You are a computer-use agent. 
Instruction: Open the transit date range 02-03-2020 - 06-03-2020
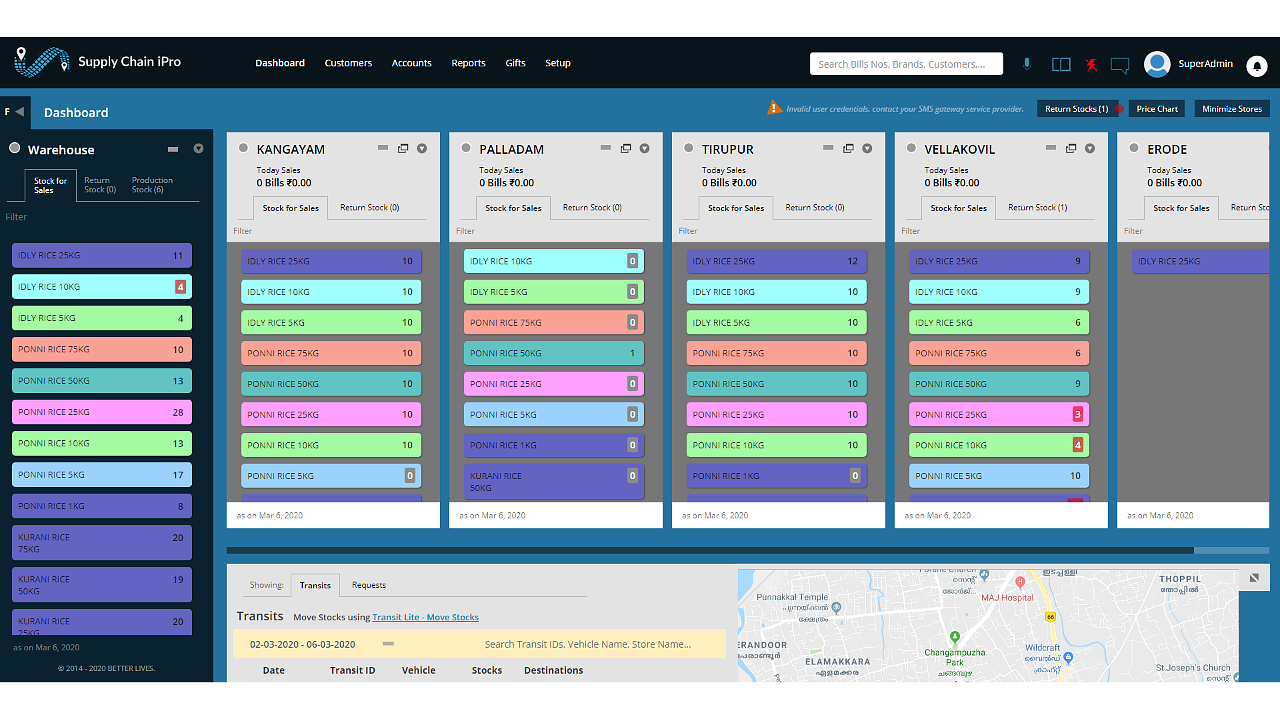pos(303,644)
